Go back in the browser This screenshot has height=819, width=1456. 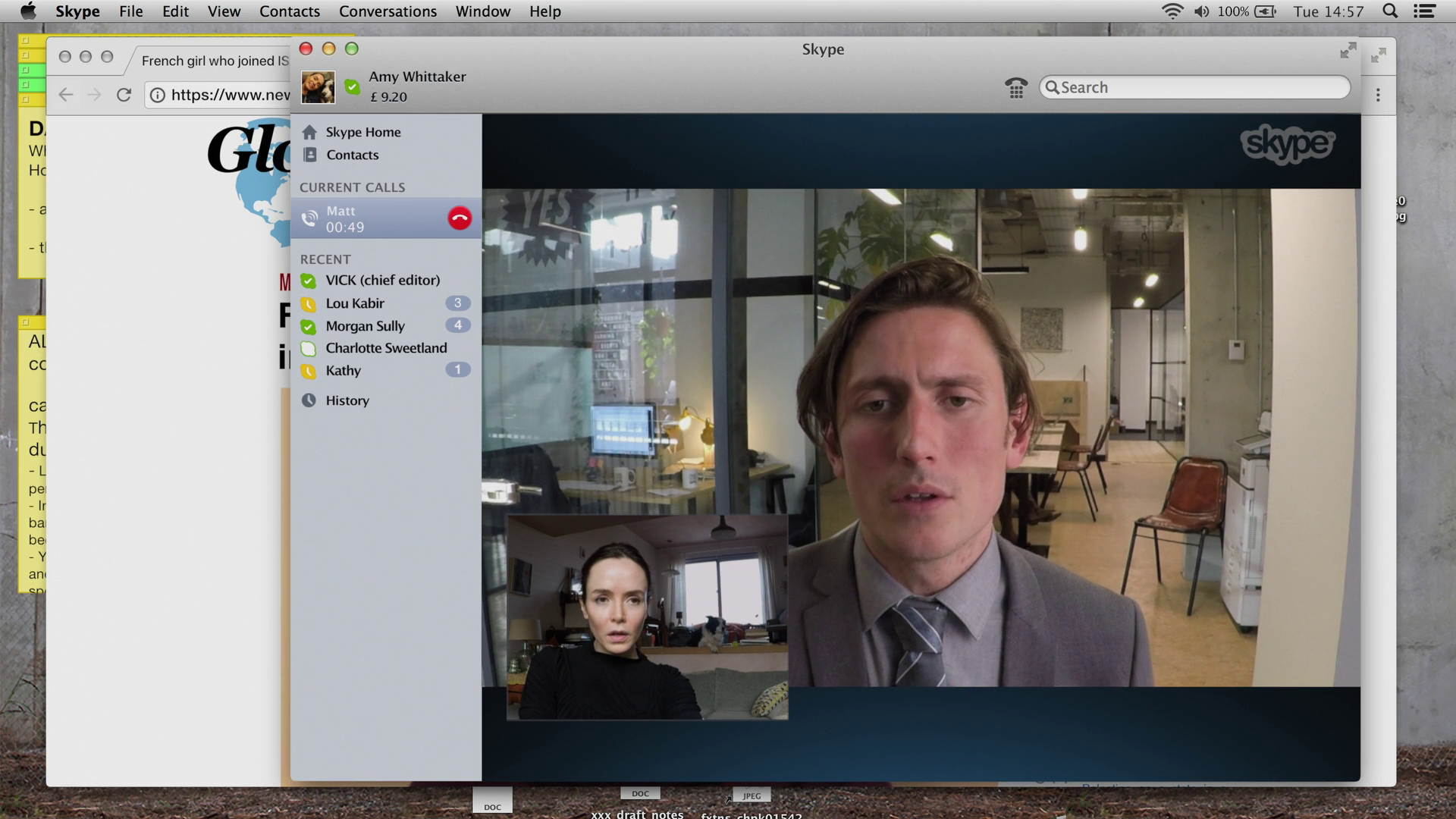pyautogui.click(x=66, y=95)
